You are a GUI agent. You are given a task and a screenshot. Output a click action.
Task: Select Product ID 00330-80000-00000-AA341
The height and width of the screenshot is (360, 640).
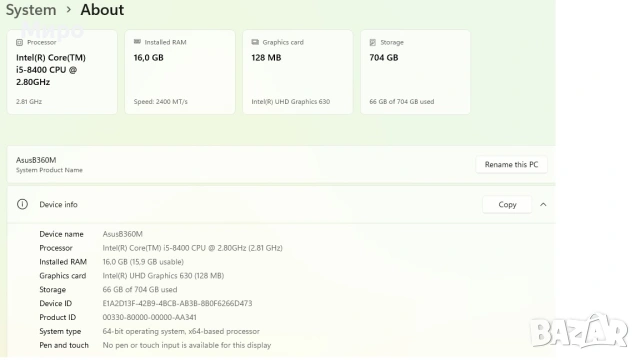149,318
